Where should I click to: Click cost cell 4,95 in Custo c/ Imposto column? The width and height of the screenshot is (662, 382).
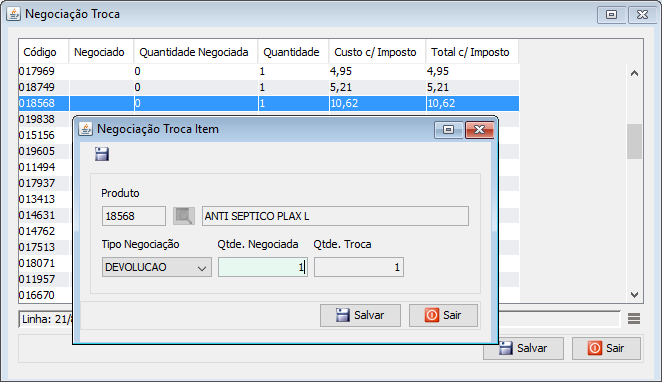377,71
